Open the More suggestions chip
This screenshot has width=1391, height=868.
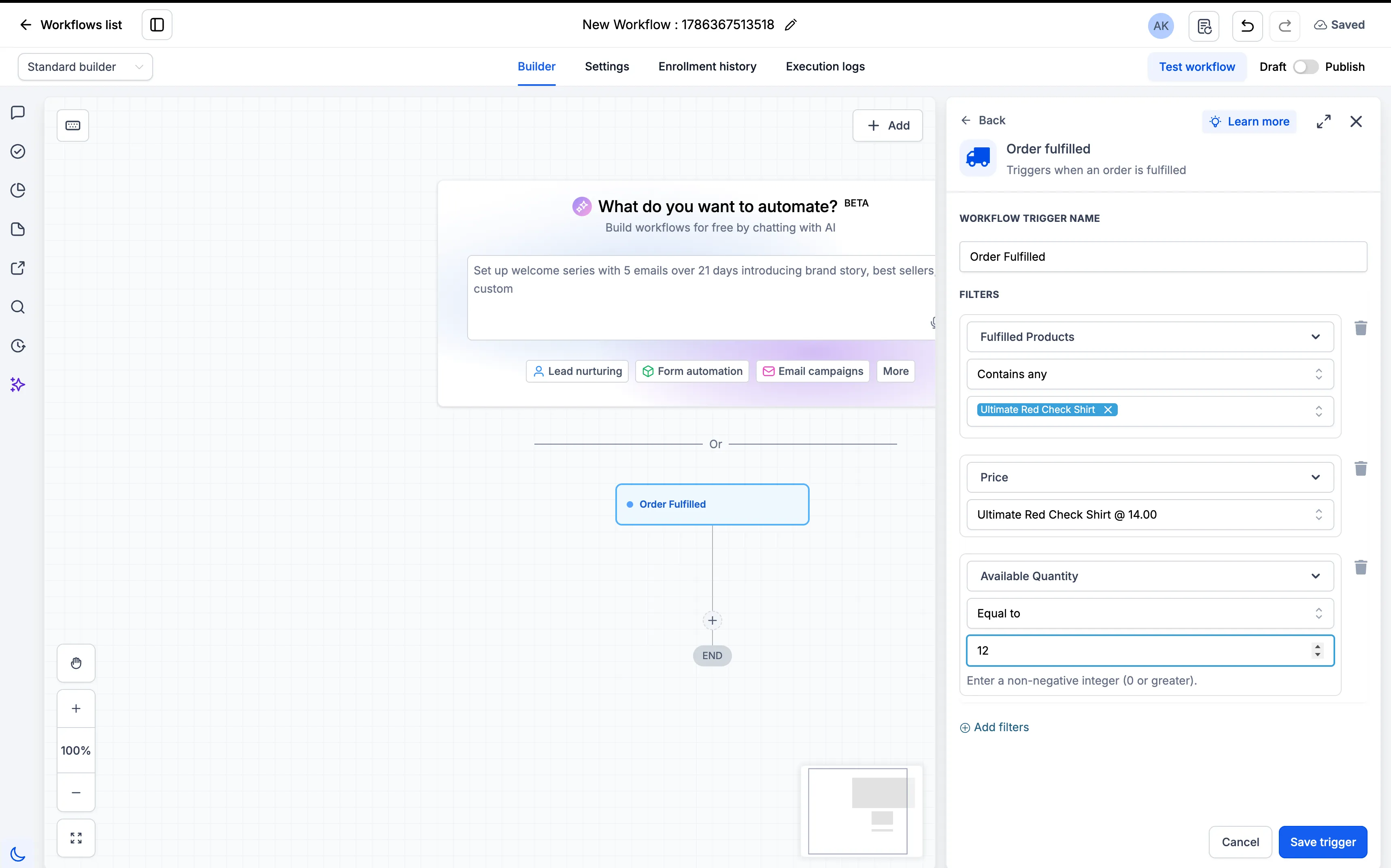(x=895, y=371)
